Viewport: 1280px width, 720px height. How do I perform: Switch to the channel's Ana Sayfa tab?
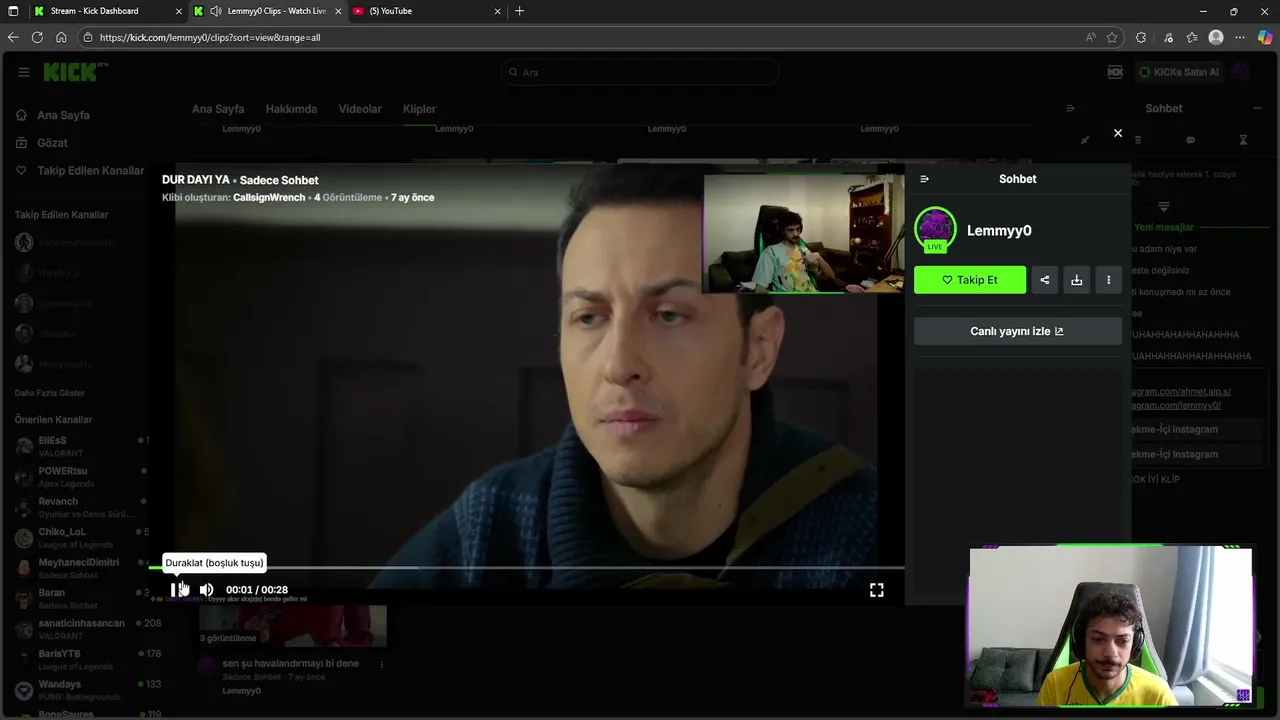(218, 109)
